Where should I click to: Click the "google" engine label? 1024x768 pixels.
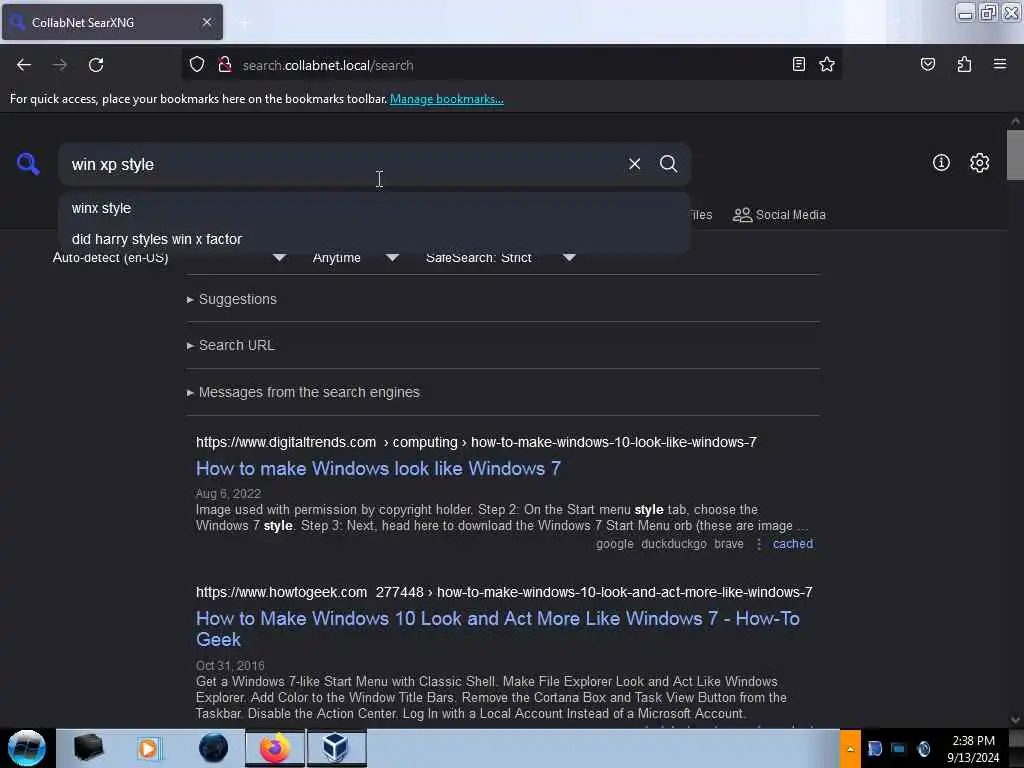point(615,543)
